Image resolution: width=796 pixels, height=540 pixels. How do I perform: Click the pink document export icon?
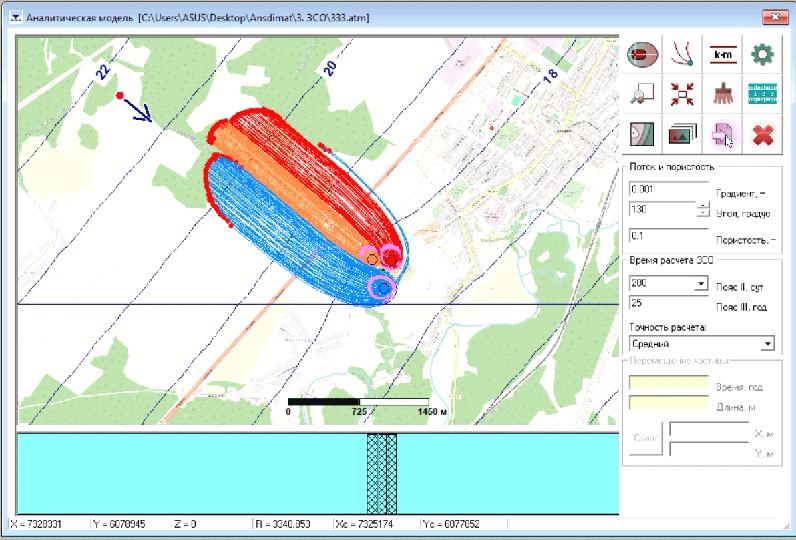click(x=722, y=134)
